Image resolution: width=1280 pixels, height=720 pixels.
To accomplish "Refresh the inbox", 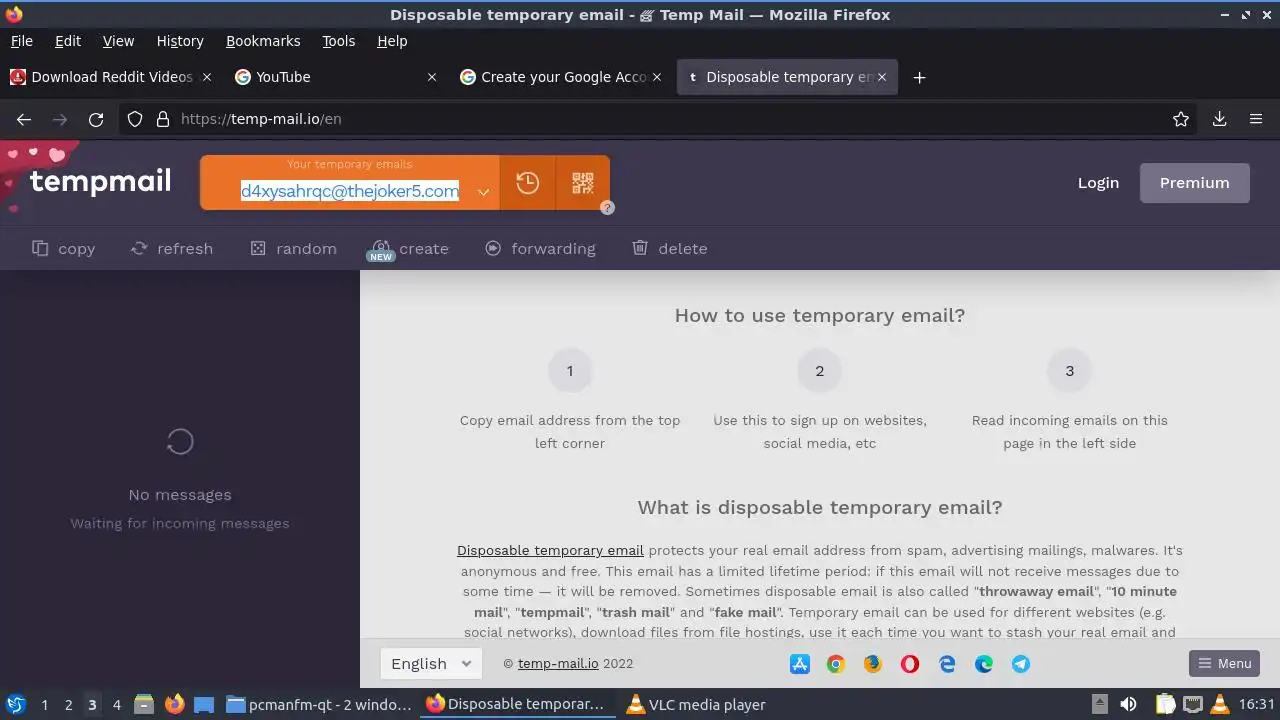I will tap(172, 248).
